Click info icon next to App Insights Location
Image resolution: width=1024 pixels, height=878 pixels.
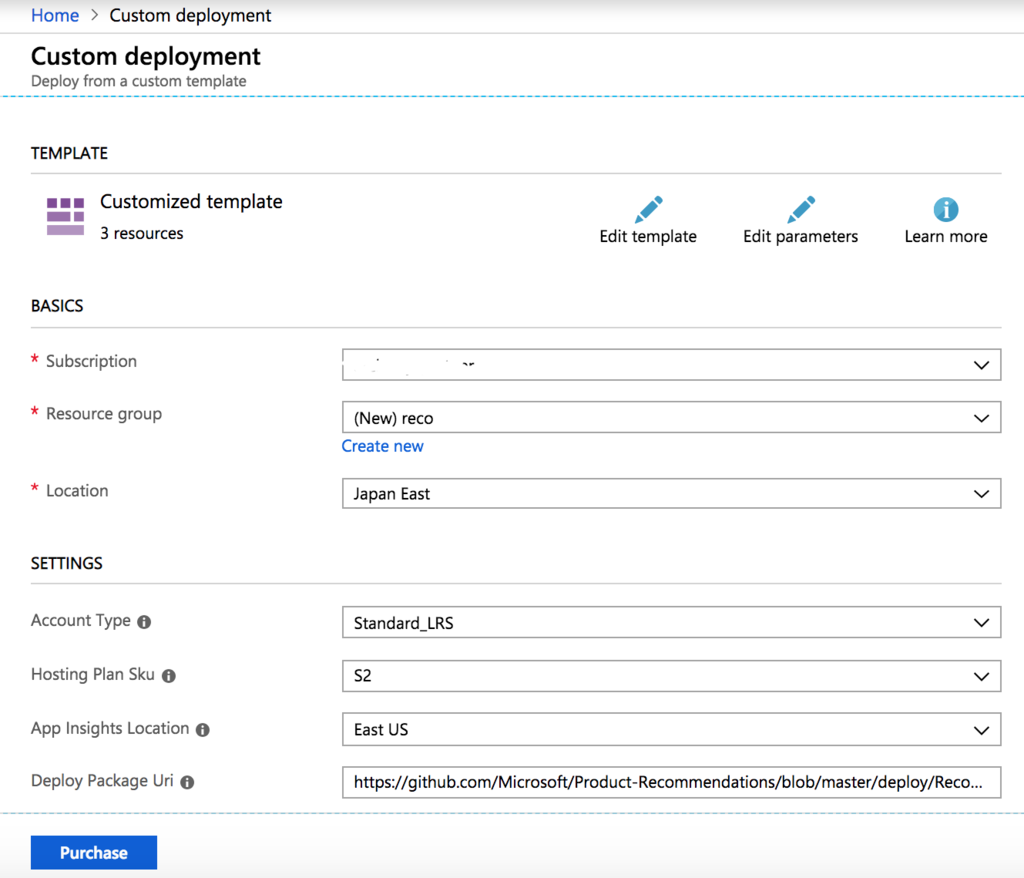pyautogui.click(x=203, y=730)
